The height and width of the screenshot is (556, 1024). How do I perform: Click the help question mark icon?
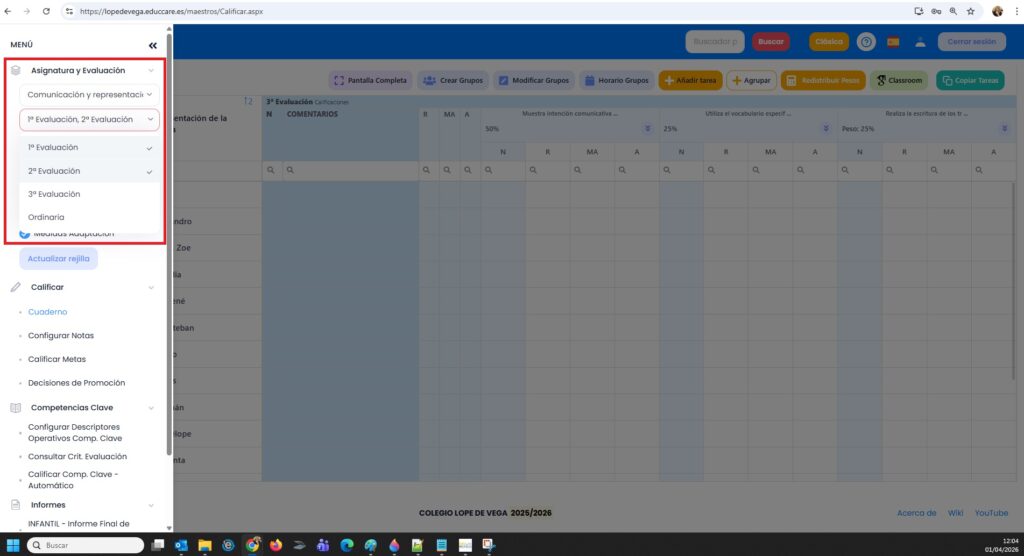866,42
